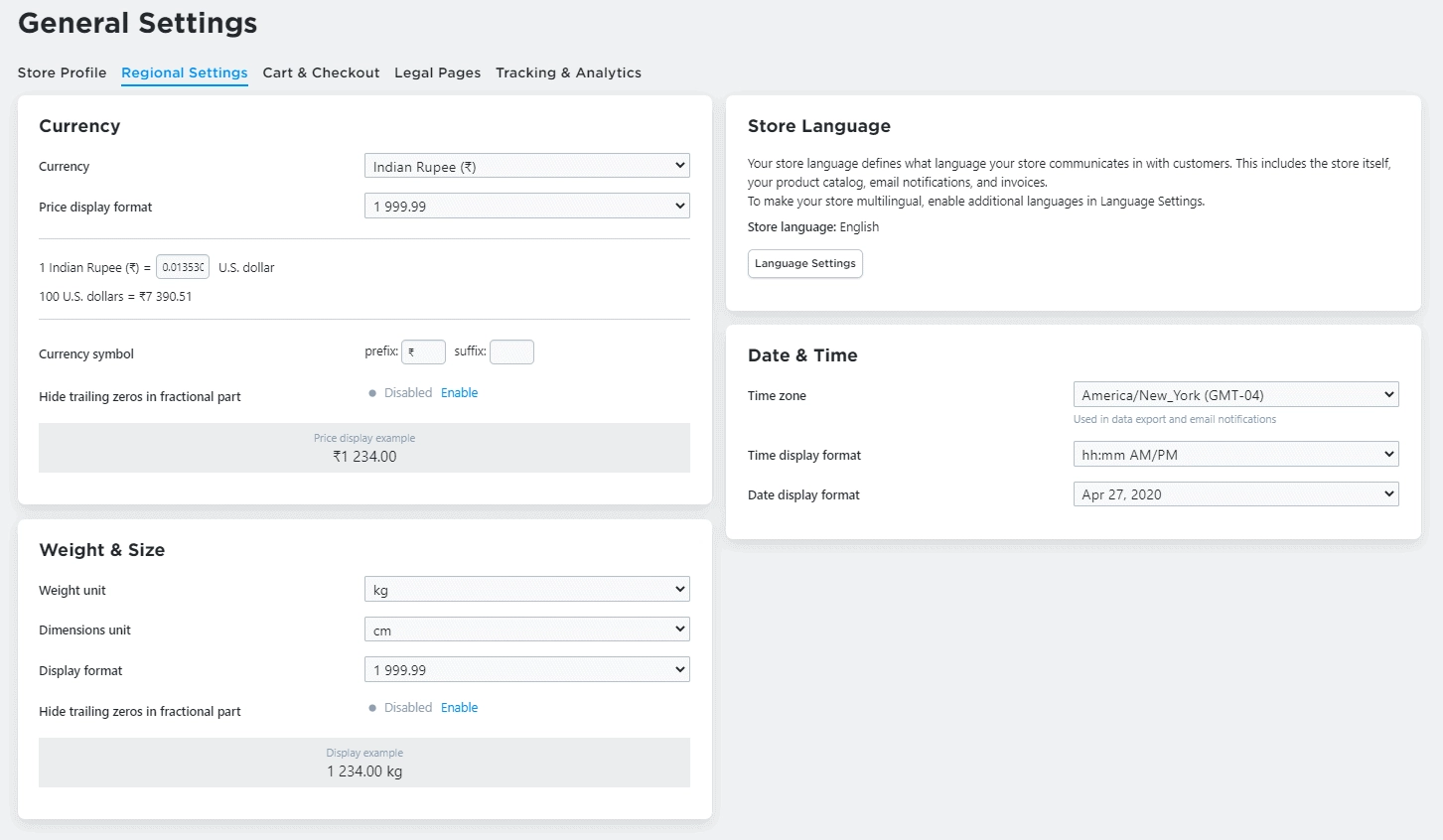Open the Weight unit dropdown
The image size is (1443, 840).
tap(526, 588)
